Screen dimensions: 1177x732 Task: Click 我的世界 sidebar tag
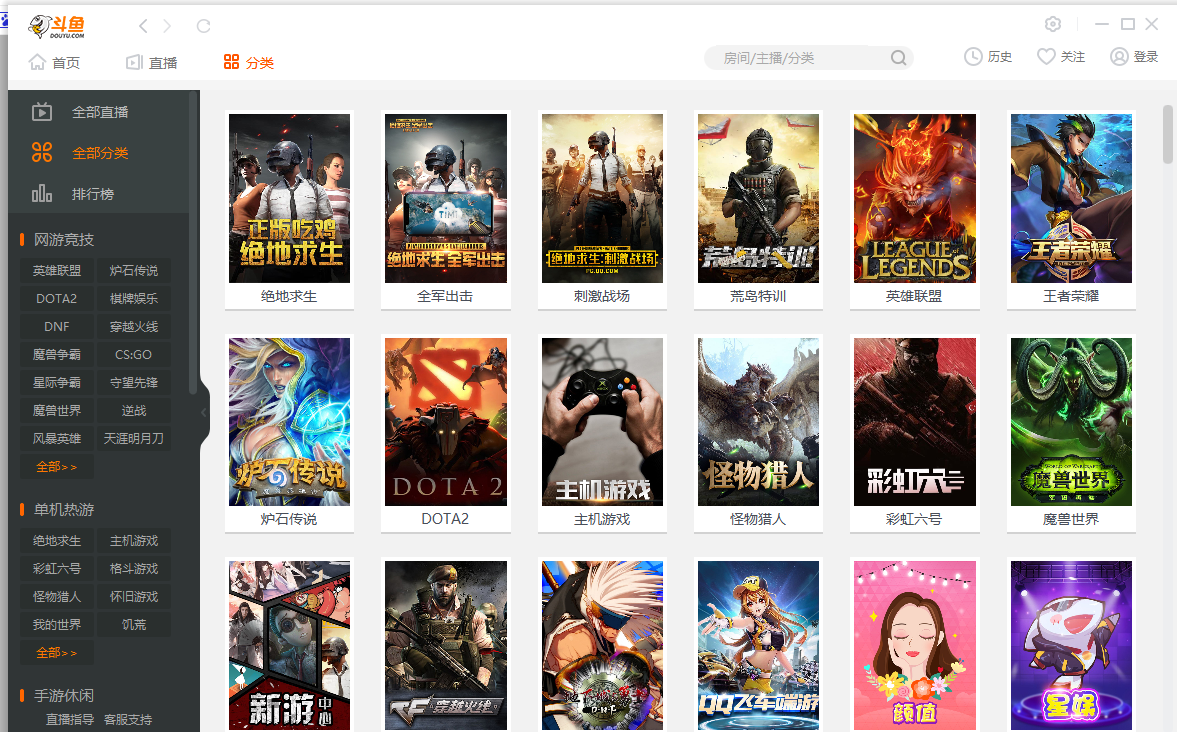point(57,625)
